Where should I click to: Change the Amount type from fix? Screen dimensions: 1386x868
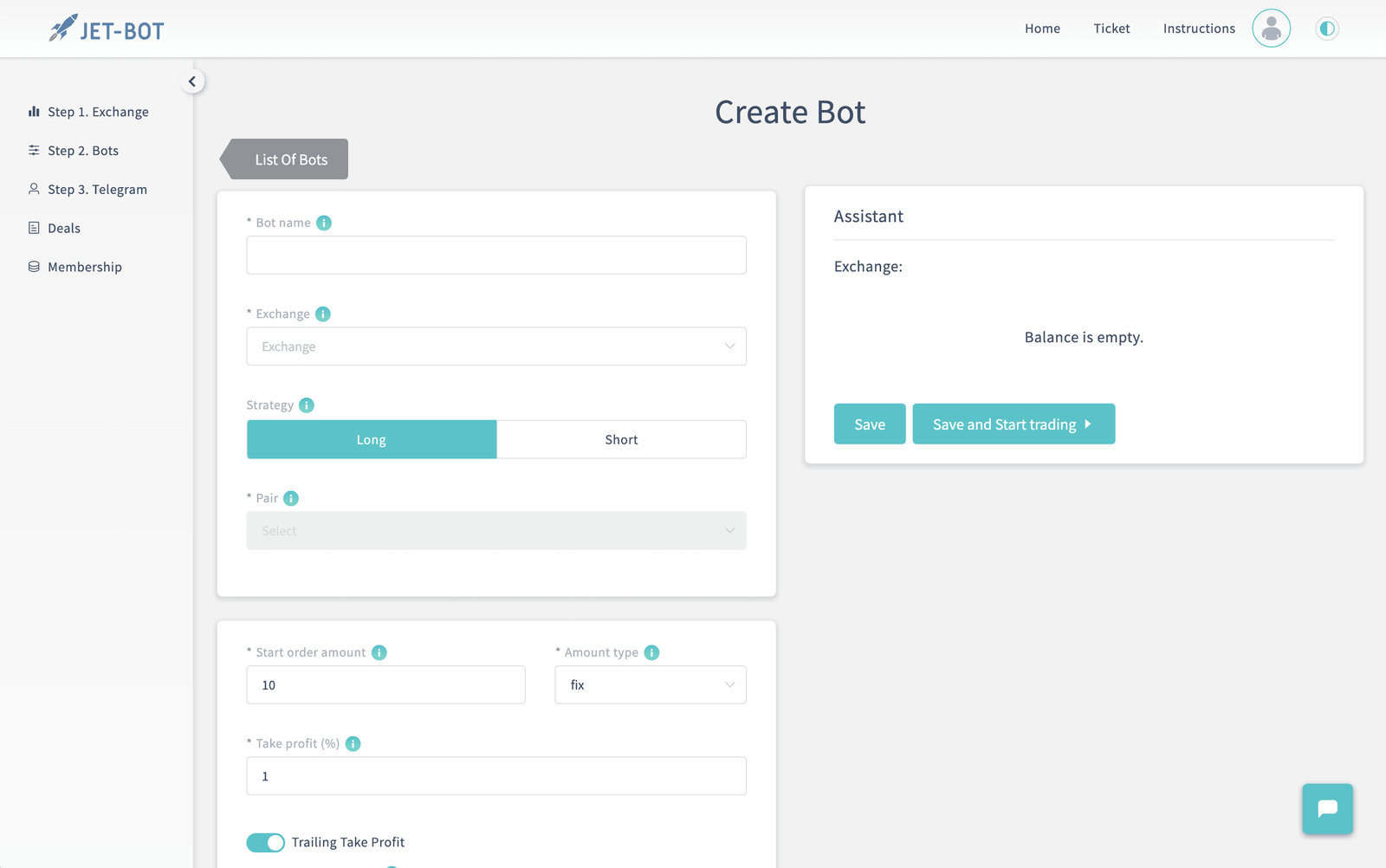tap(650, 684)
